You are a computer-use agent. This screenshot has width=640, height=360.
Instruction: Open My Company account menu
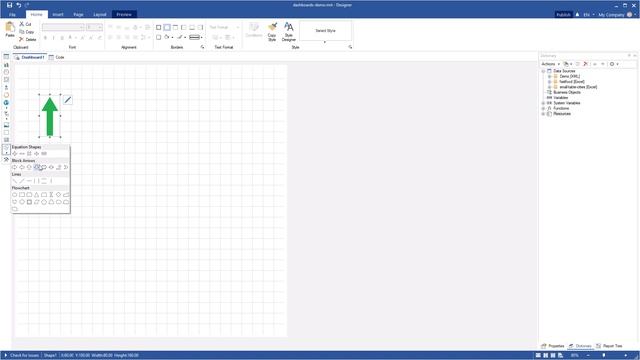(616, 15)
